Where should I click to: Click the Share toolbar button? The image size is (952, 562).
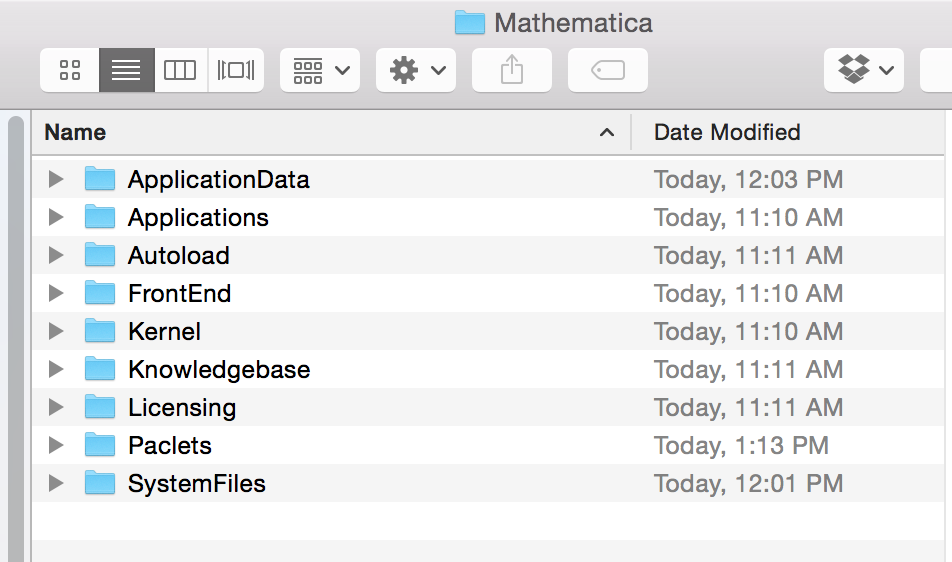pos(512,70)
